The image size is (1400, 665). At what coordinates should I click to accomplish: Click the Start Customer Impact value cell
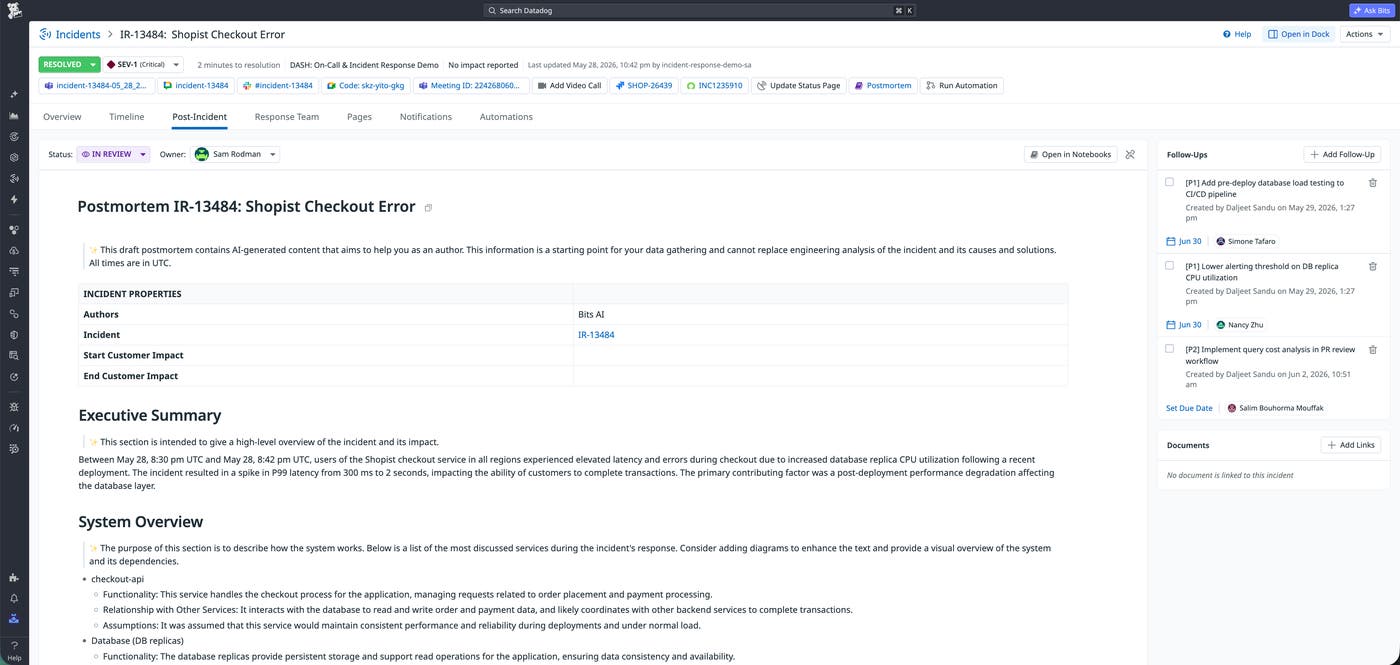point(820,355)
